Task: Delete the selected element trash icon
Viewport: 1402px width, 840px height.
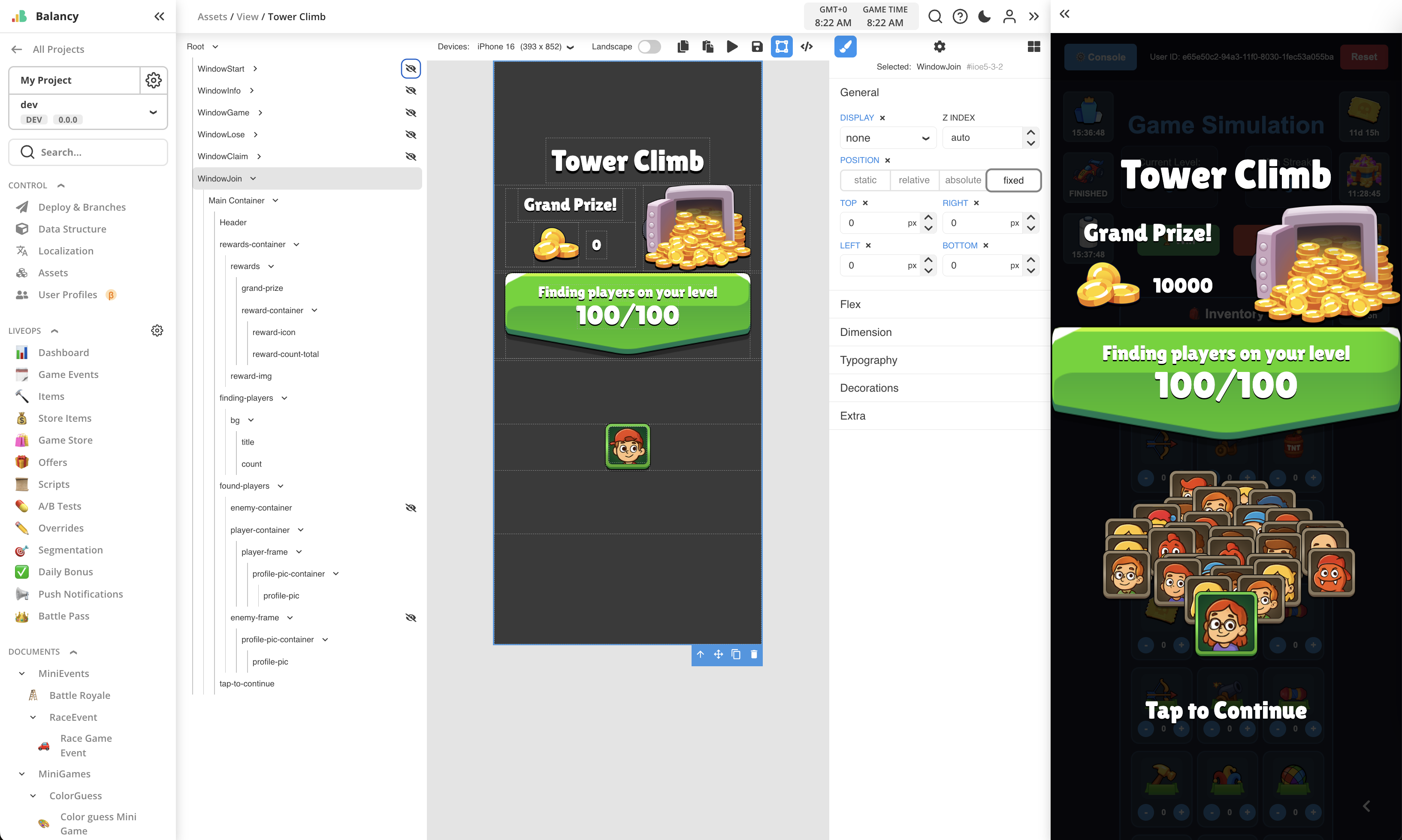Action: [754, 654]
